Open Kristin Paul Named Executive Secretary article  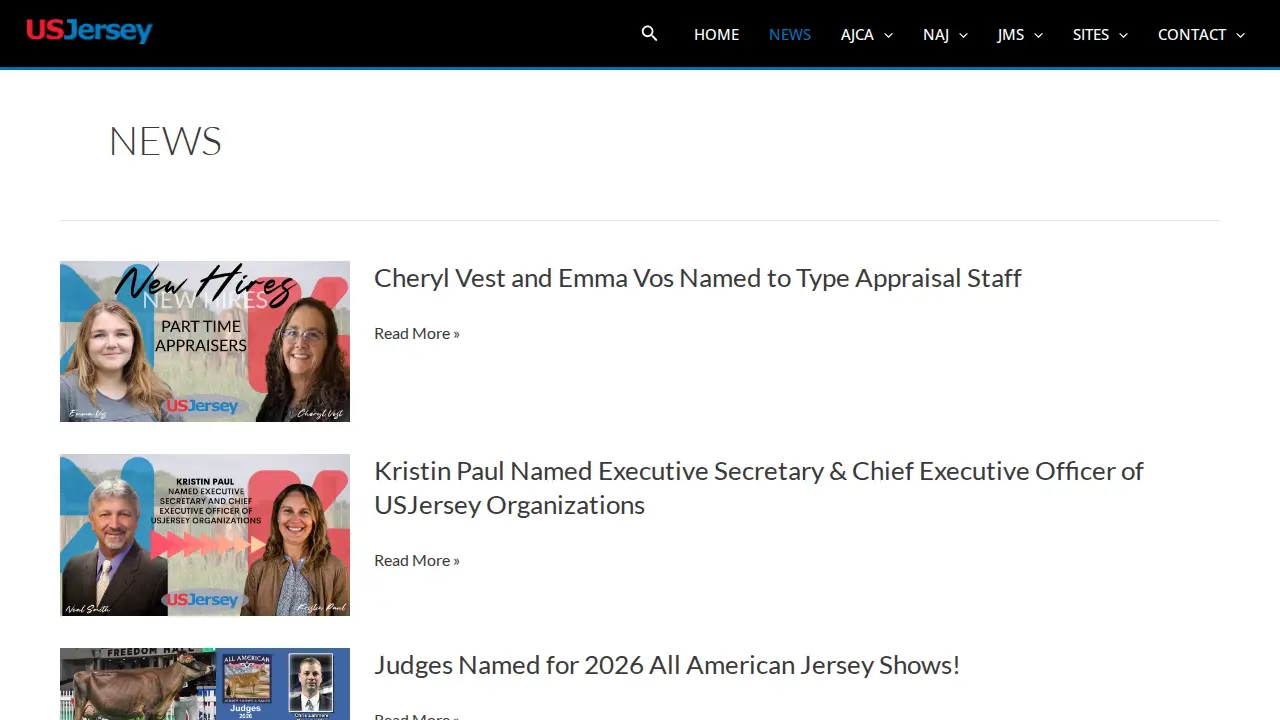point(759,488)
